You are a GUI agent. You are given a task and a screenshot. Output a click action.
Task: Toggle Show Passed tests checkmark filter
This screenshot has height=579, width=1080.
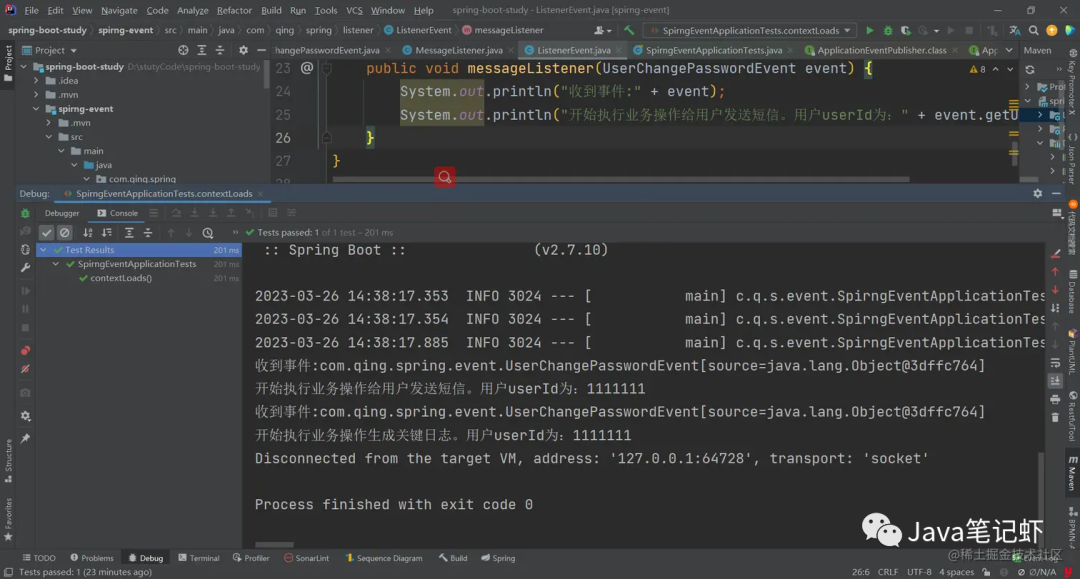tap(46, 232)
